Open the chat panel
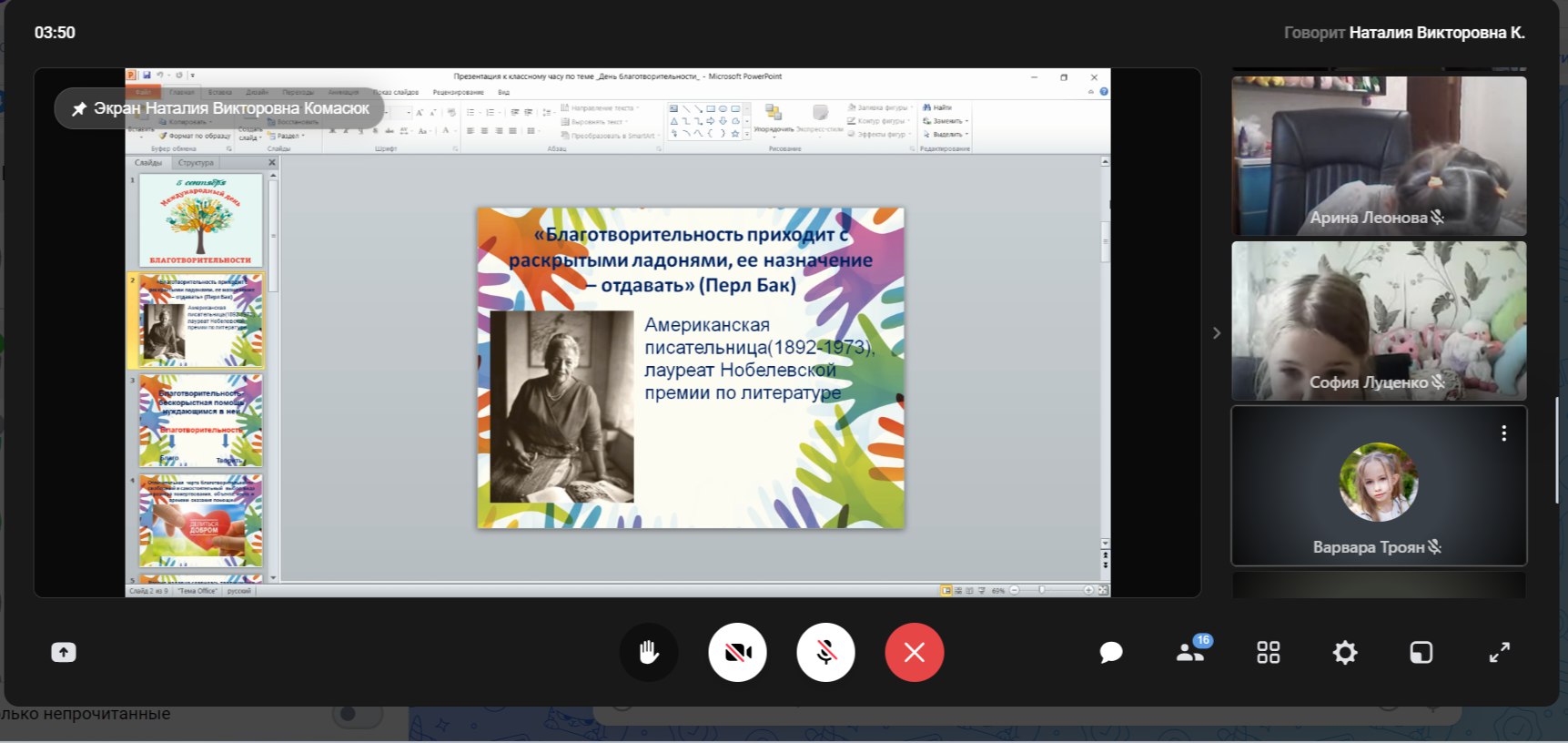Viewport: 1568px width, 743px height. click(x=1110, y=652)
